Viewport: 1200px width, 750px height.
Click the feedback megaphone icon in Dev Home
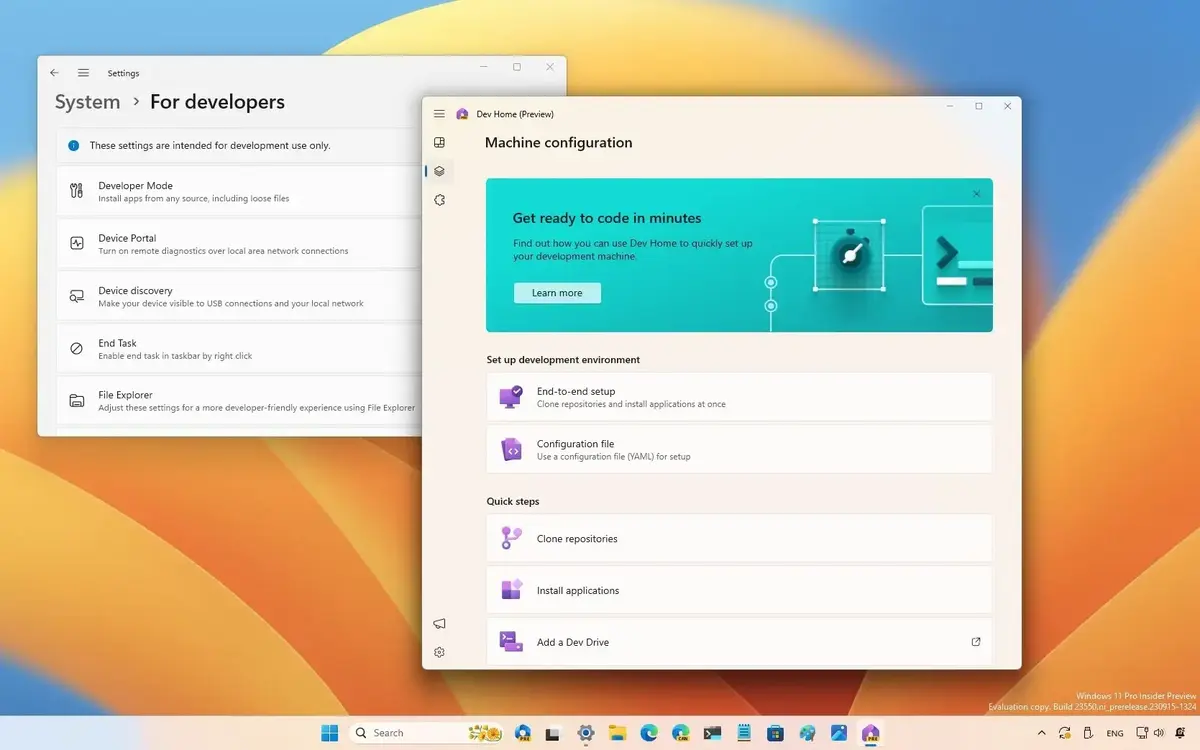[x=439, y=624]
